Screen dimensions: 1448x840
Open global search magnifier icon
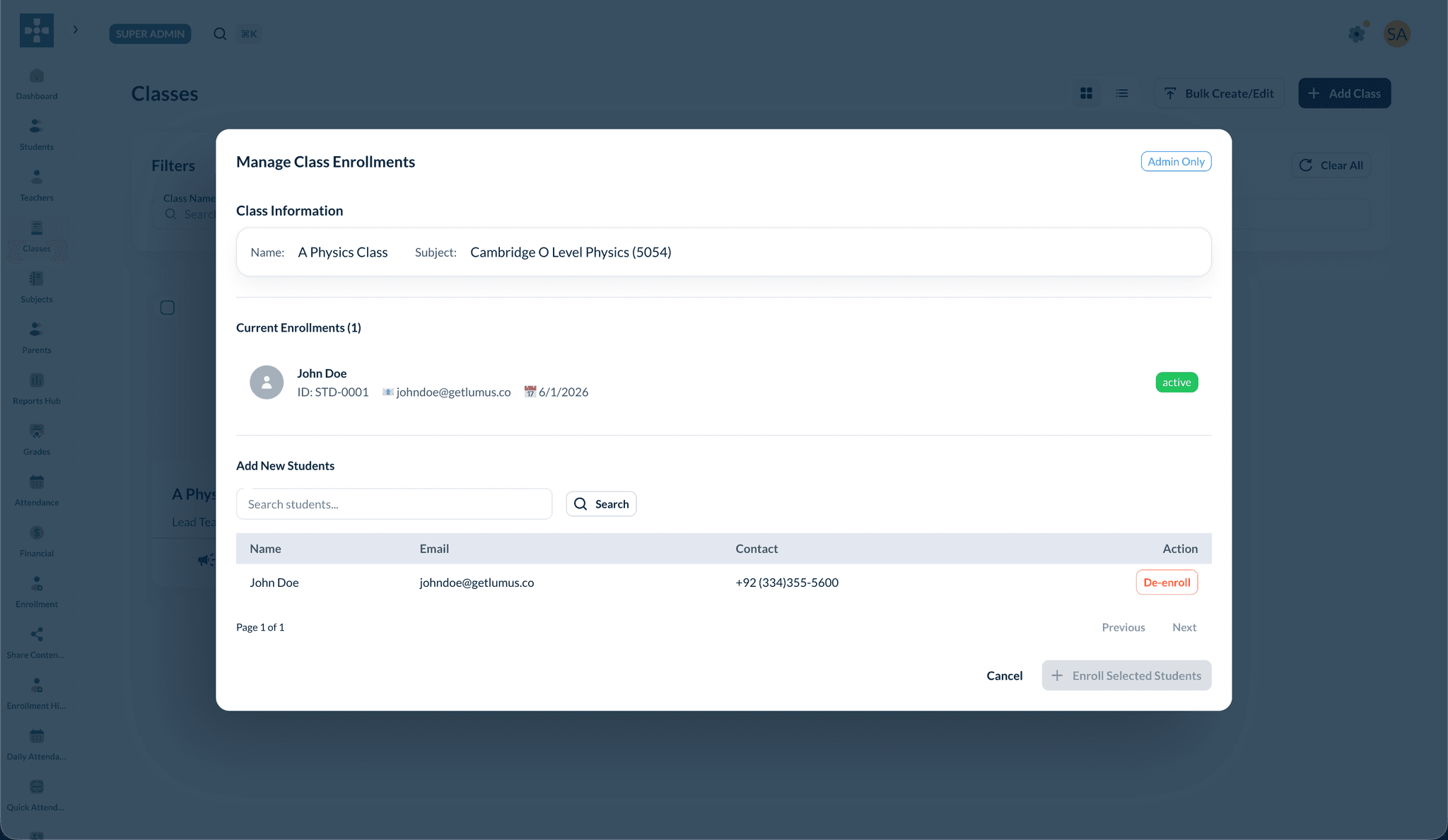220,34
